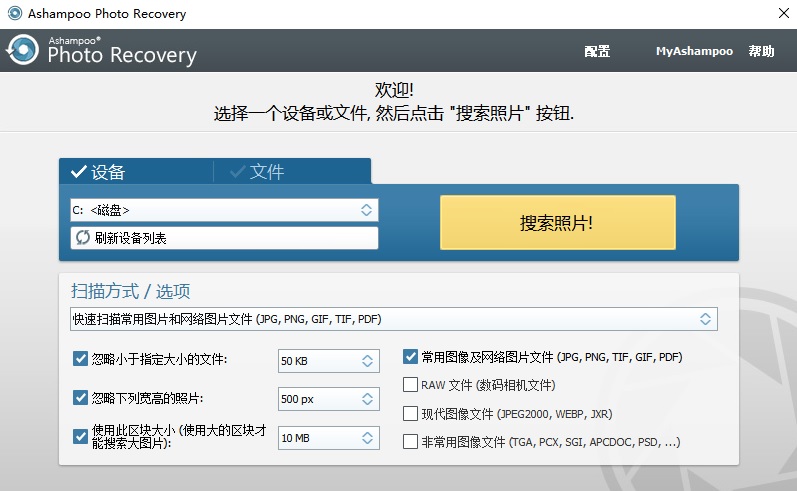Open the 快速扫描 scan method dropdown
The image size is (797, 491).
point(394,319)
